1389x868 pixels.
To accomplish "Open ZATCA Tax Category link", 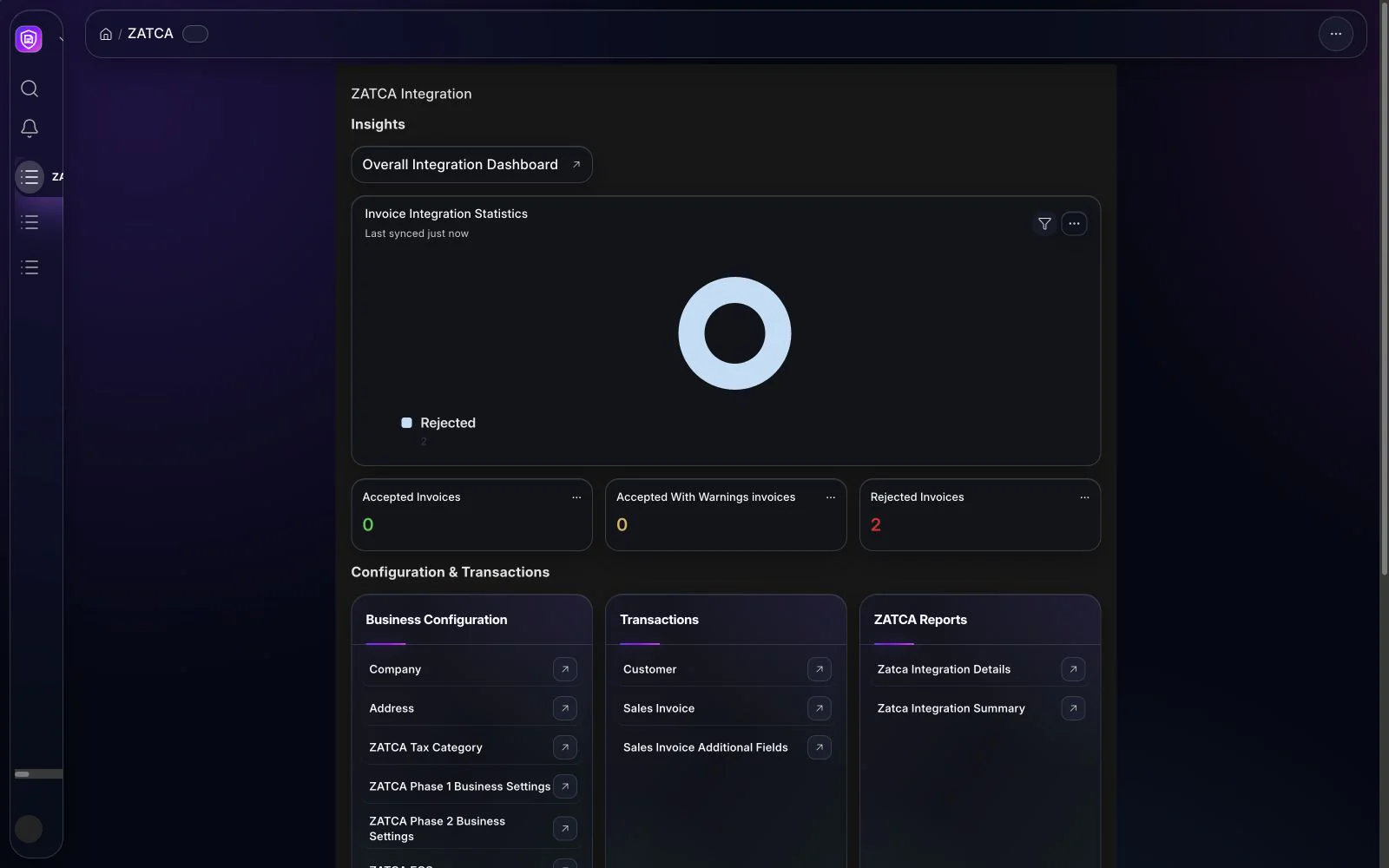I will tap(425, 747).
